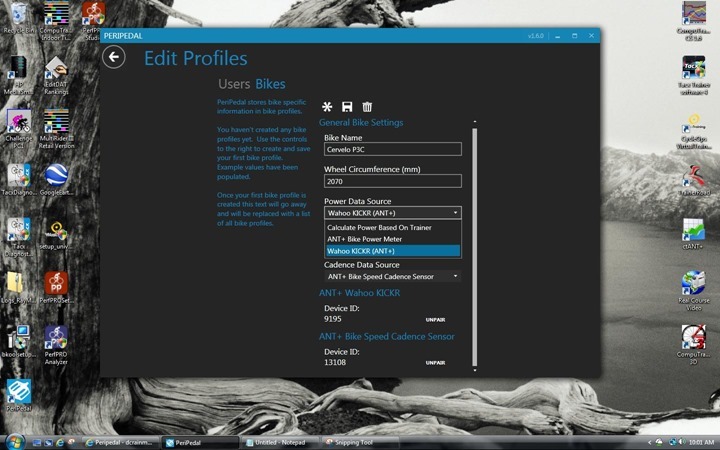Create a new bike profile with asterisk icon
Screen dimensions: 720x450
(327, 107)
